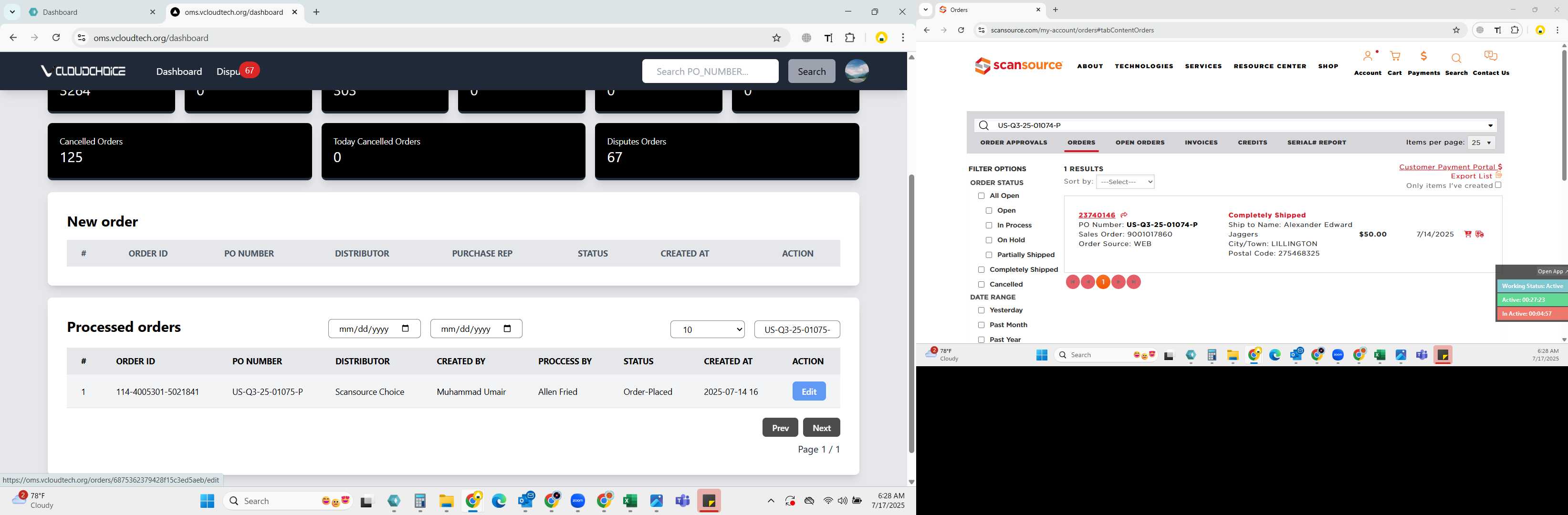Open Sort by ---Select--- dropdown

1125,182
